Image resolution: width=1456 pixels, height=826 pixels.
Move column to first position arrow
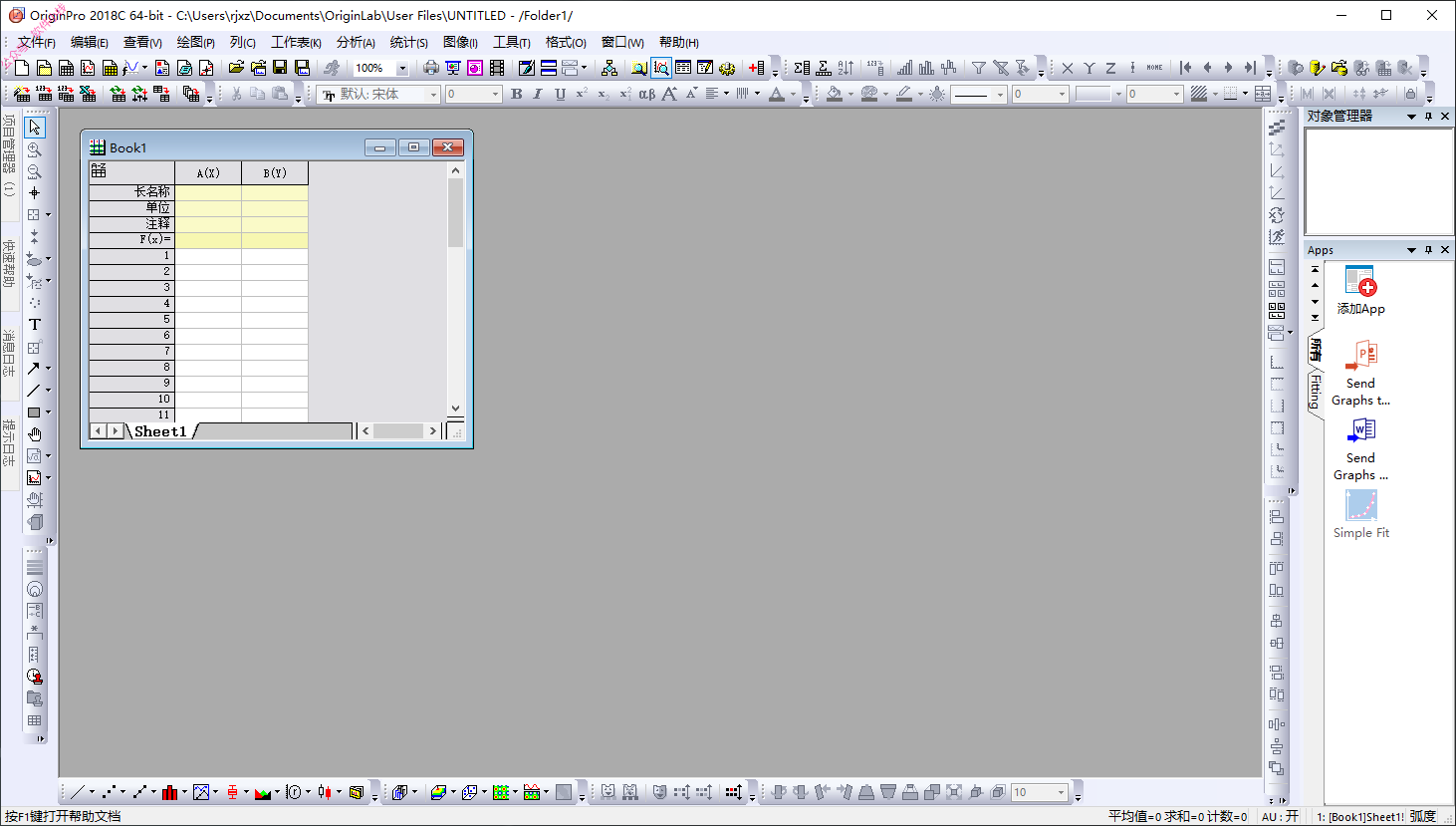[1185, 68]
